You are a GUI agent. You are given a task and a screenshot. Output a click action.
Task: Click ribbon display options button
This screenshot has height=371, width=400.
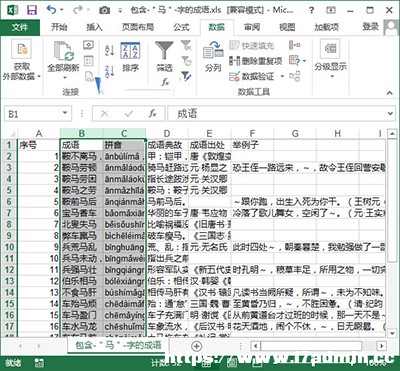pos(331,10)
